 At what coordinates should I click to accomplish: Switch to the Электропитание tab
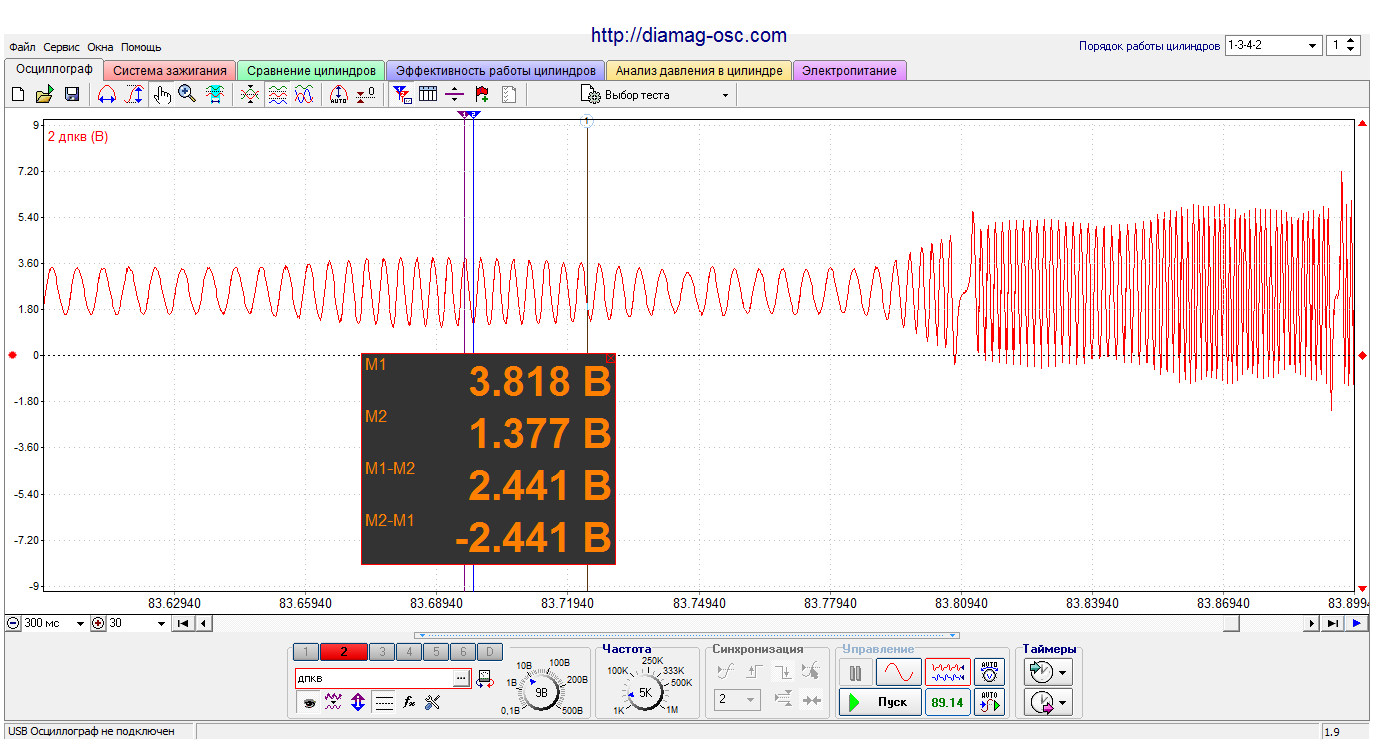849,71
